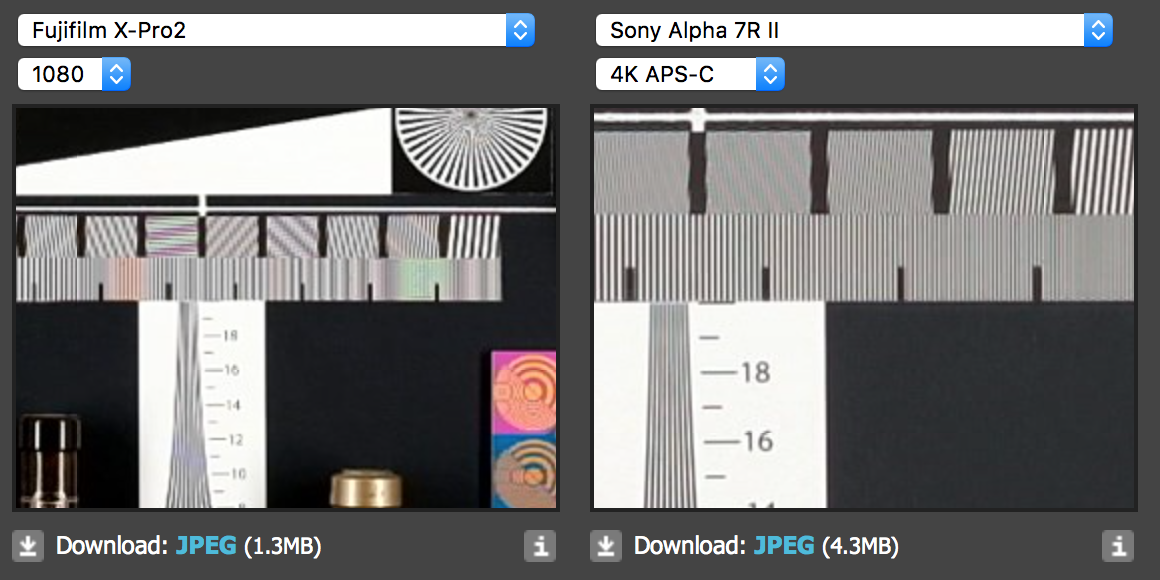Click the download arrow icon under Sony image
The image size is (1160, 580).
pyautogui.click(x=606, y=546)
